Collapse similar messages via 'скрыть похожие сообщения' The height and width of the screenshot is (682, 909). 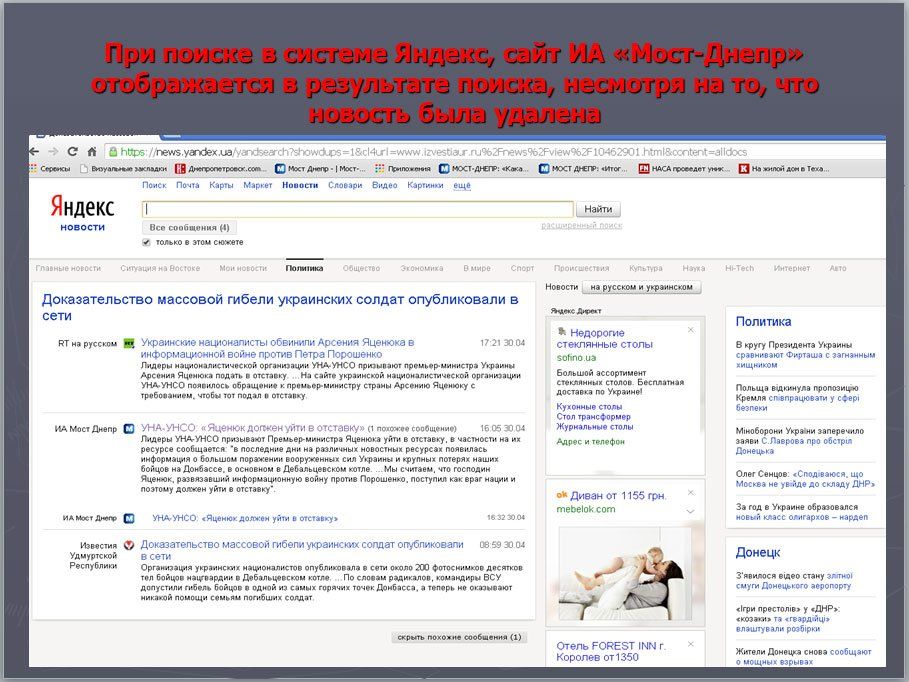pyautogui.click(x=459, y=637)
